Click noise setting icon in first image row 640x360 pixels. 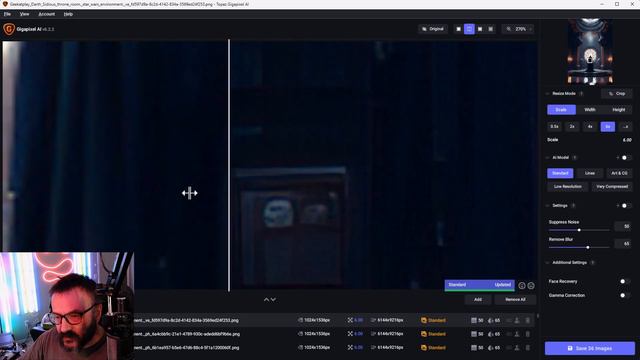tap(474, 320)
